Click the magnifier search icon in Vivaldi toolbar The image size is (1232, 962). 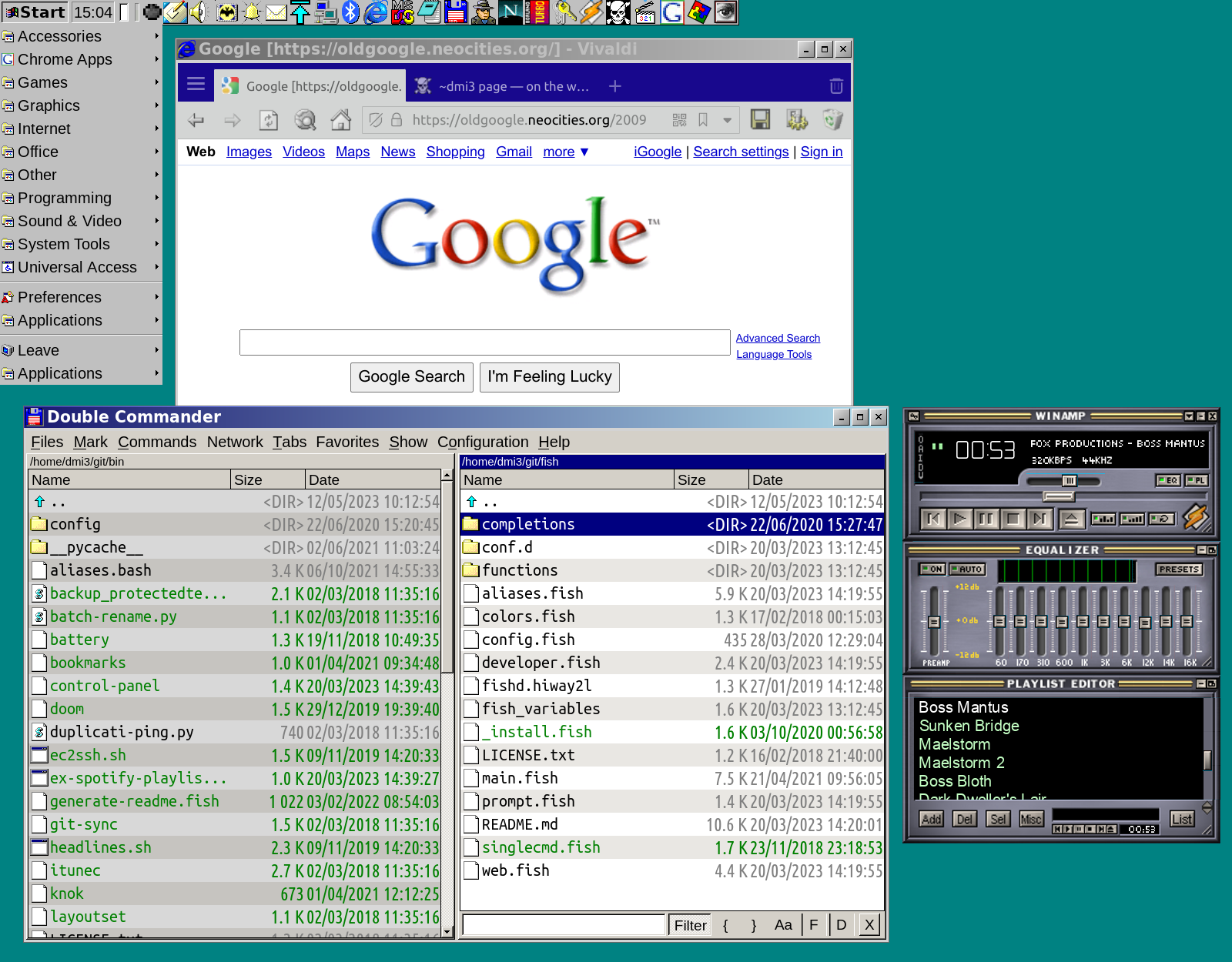click(x=305, y=120)
